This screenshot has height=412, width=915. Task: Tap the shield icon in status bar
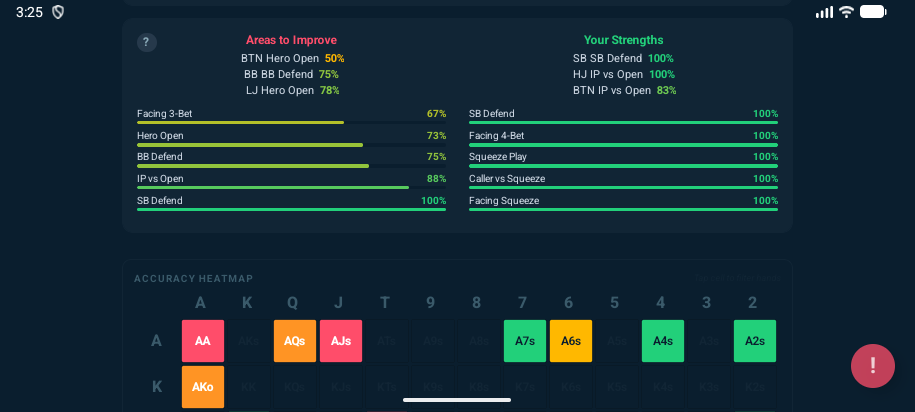click(58, 12)
